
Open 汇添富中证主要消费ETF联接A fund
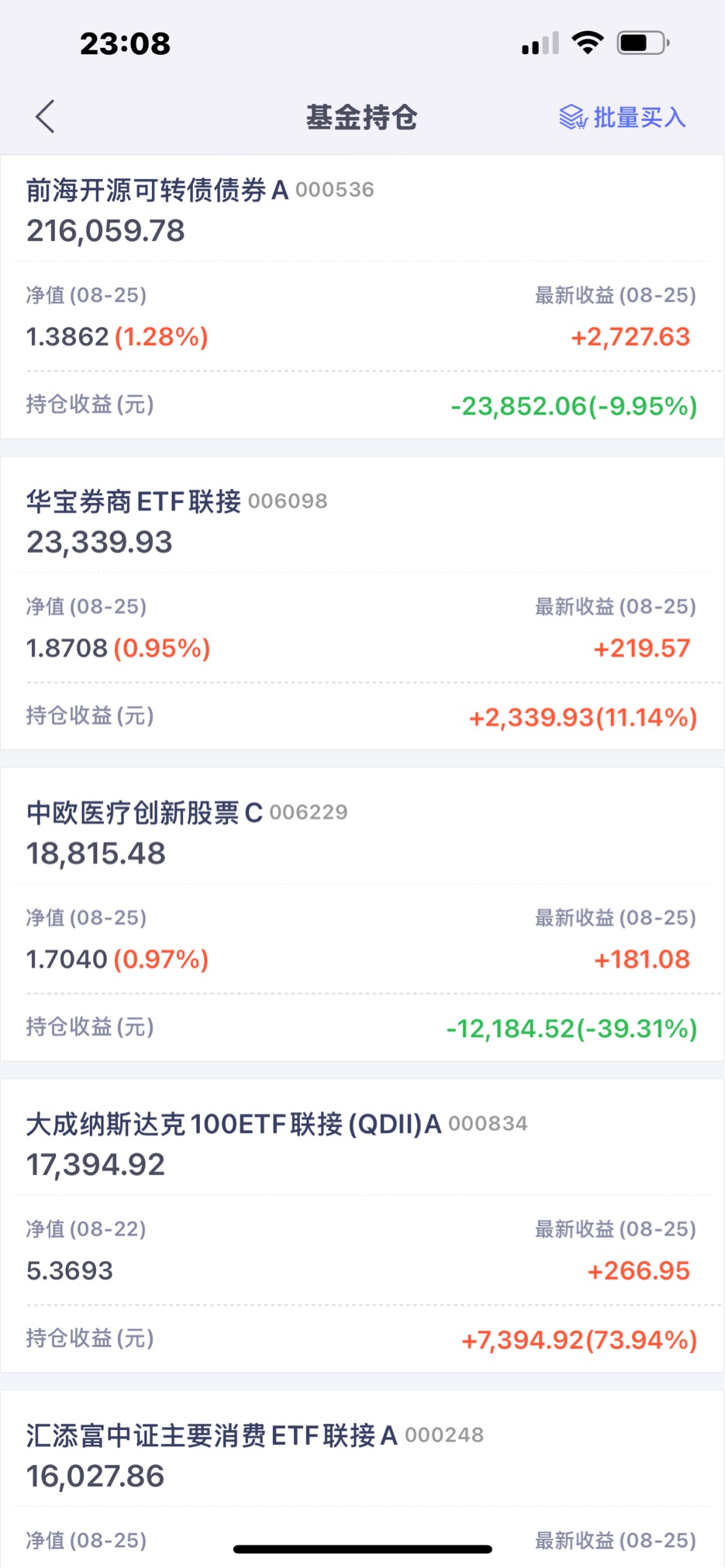point(362,1479)
